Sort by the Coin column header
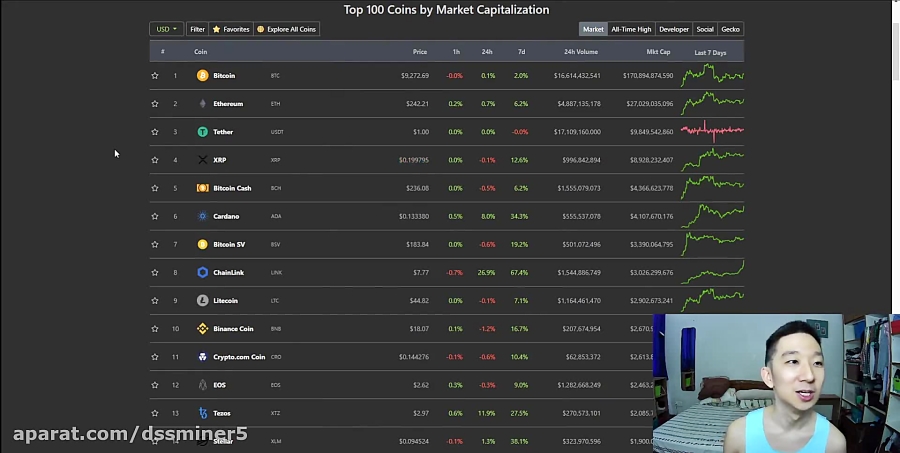 coord(200,52)
